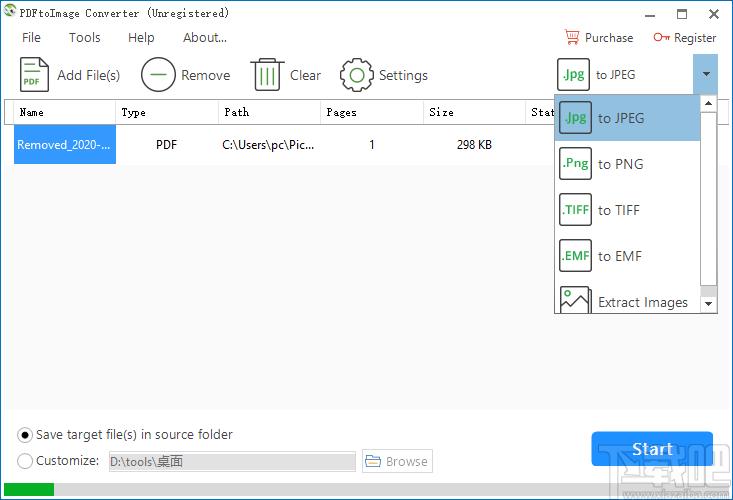Choose to JPEG from format list
The width and height of the screenshot is (733, 500).
click(627, 118)
